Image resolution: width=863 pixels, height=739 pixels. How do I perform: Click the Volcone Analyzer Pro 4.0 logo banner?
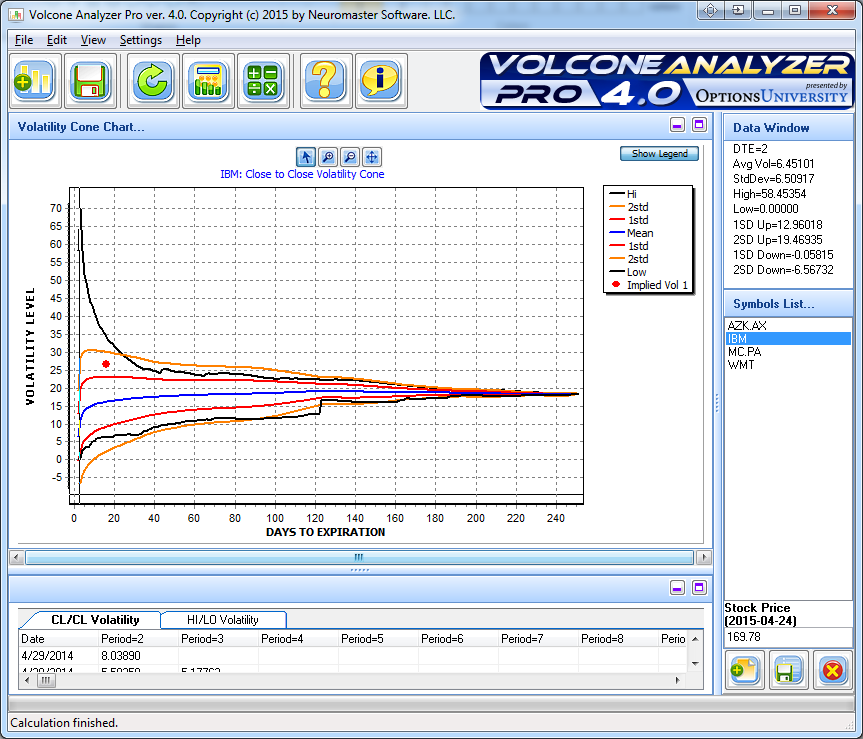point(667,80)
